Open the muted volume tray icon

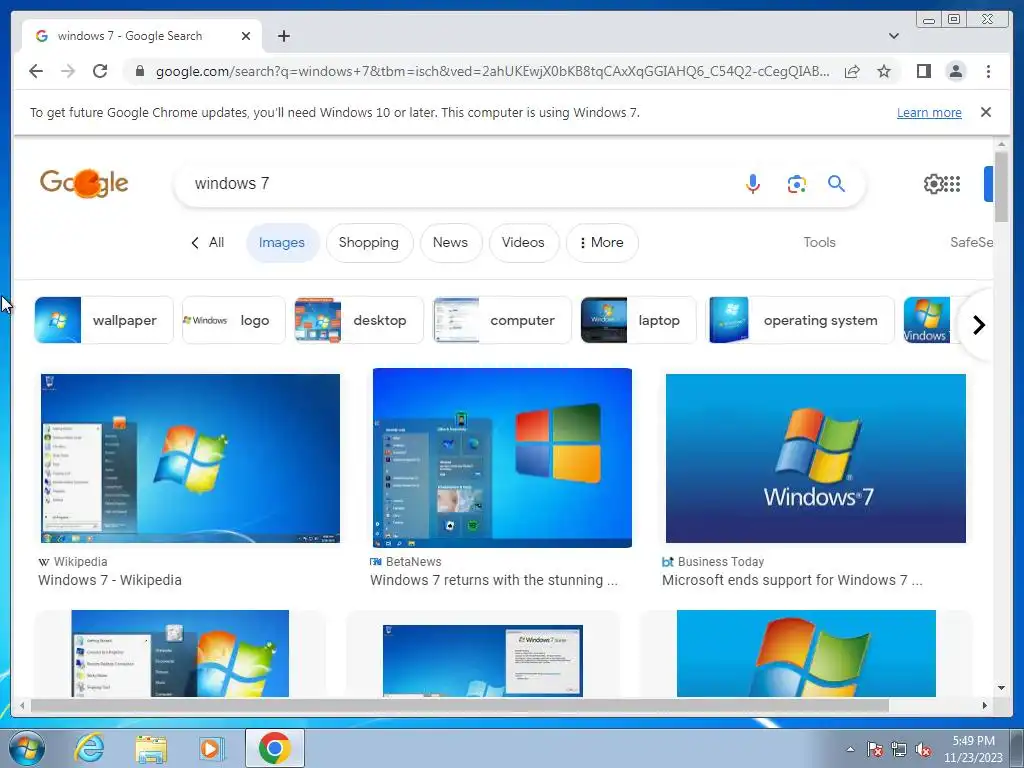coord(923,750)
